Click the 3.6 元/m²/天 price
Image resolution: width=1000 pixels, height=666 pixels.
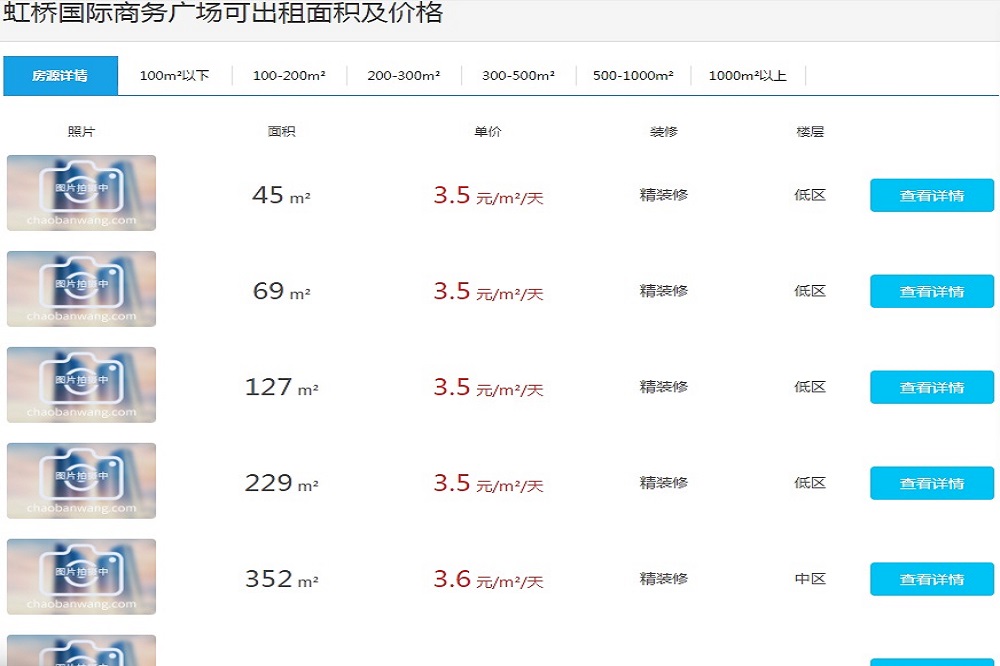pos(489,579)
